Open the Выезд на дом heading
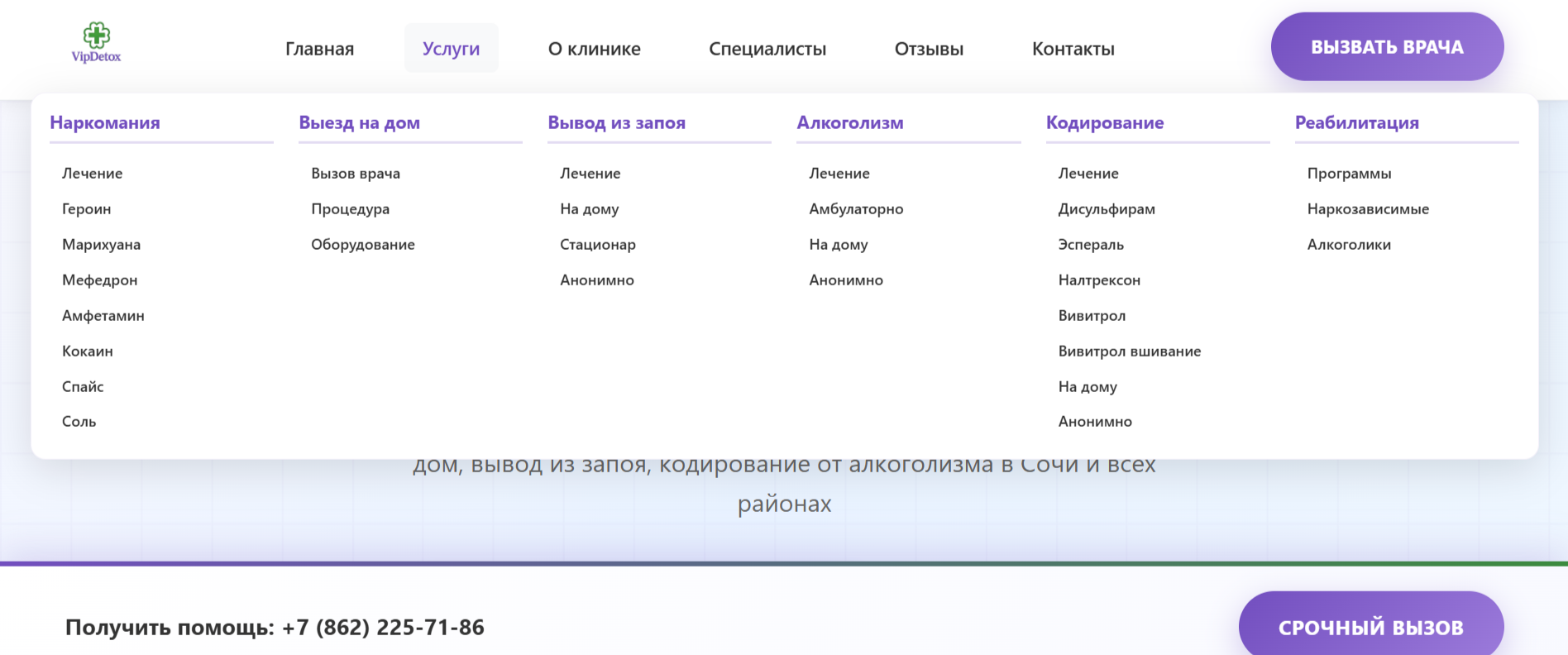 360,122
